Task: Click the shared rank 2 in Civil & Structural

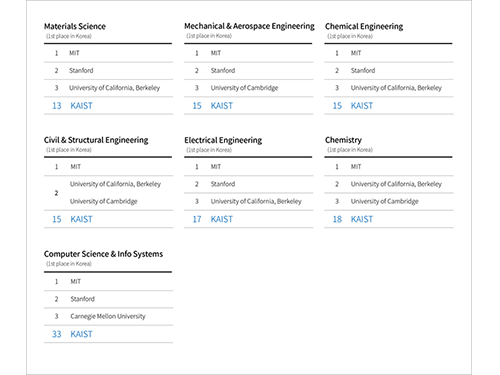Action: [56, 193]
